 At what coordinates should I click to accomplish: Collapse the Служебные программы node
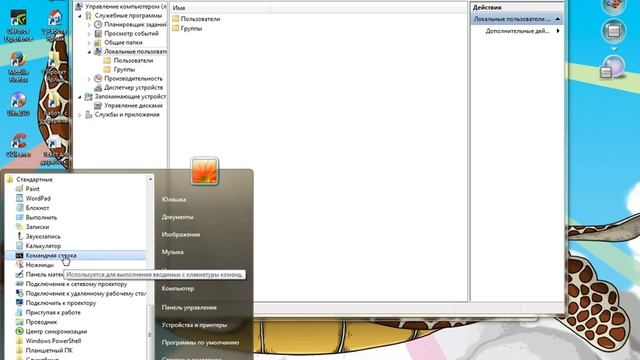point(80,16)
